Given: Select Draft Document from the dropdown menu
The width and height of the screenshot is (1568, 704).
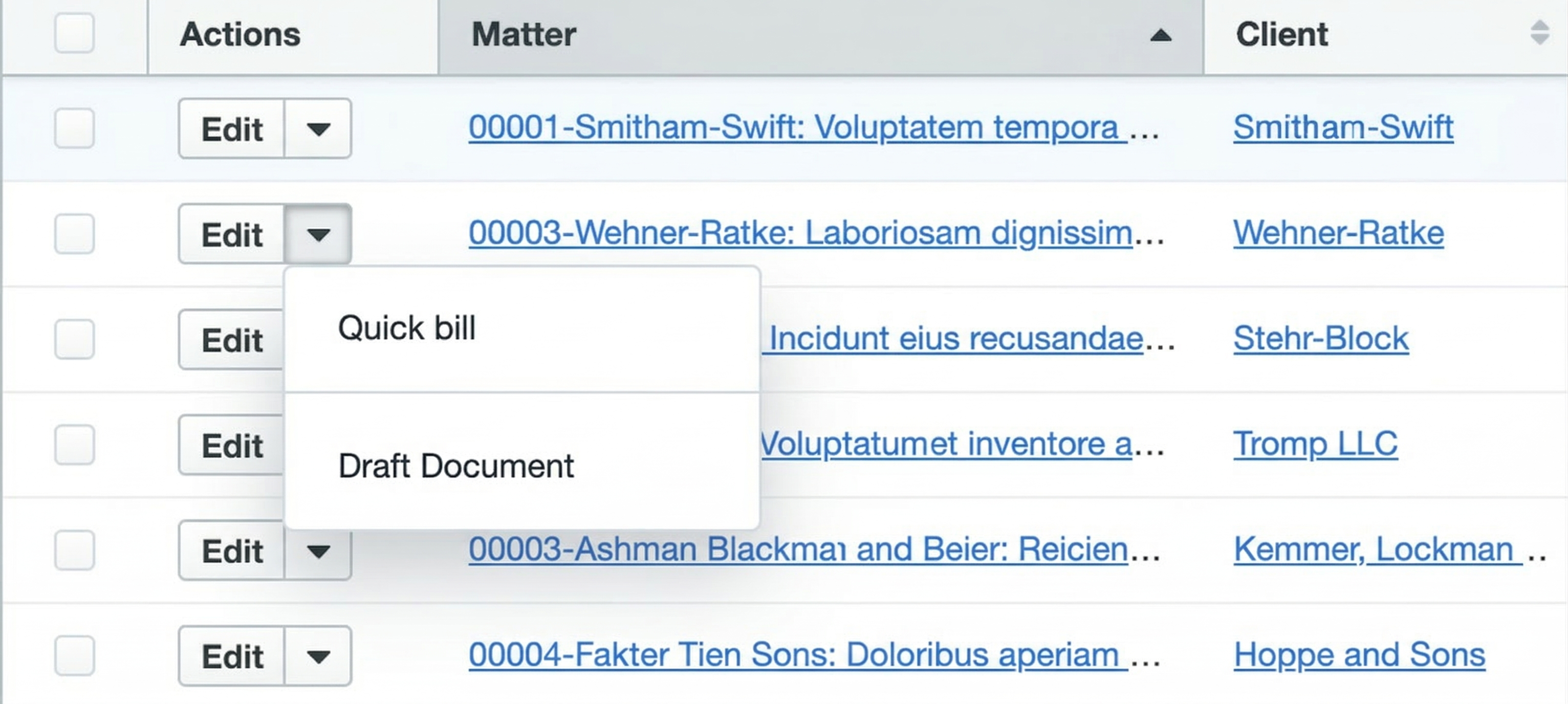Looking at the screenshot, I should (455, 466).
